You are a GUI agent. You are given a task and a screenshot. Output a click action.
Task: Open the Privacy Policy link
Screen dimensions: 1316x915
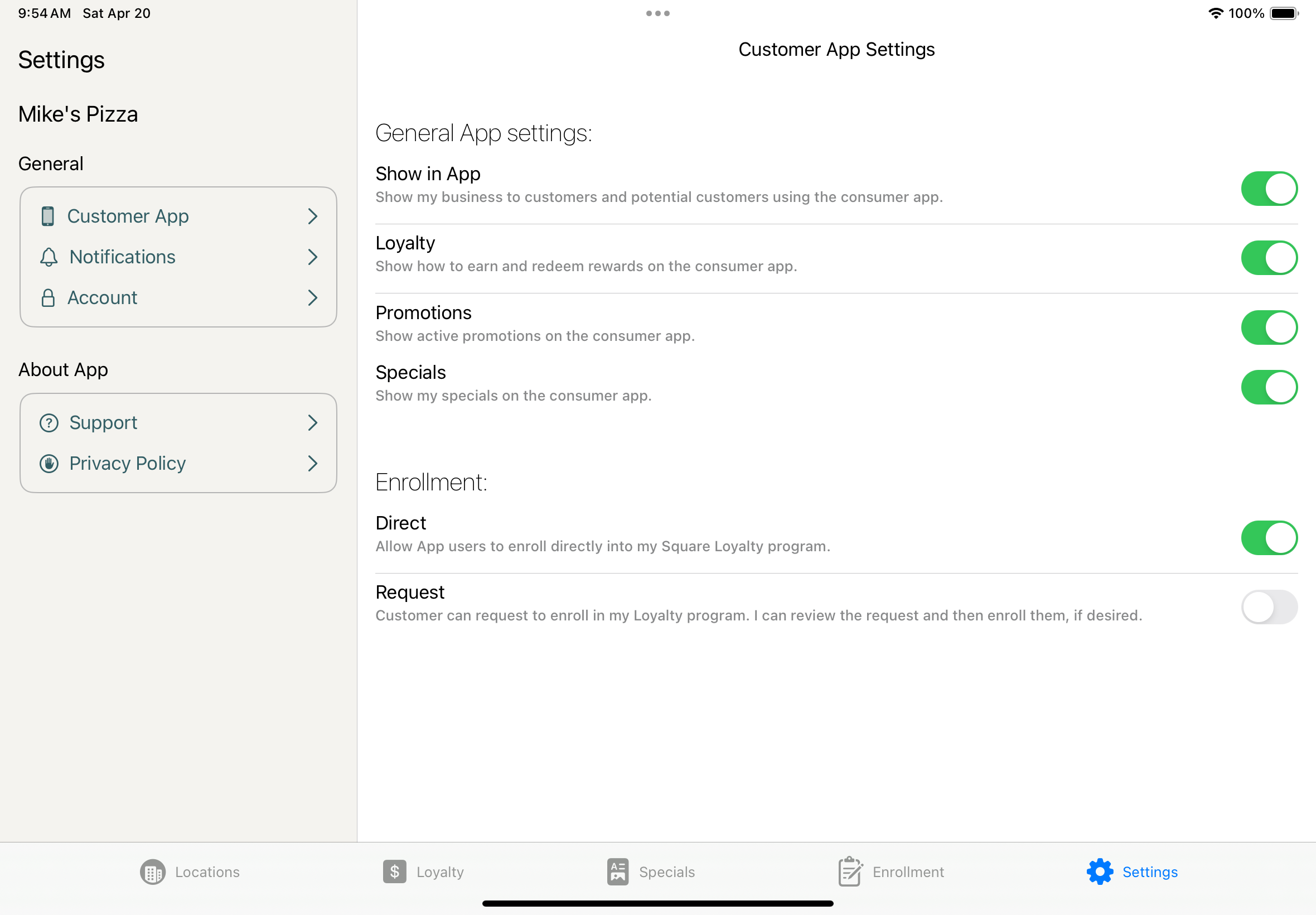(x=127, y=463)
